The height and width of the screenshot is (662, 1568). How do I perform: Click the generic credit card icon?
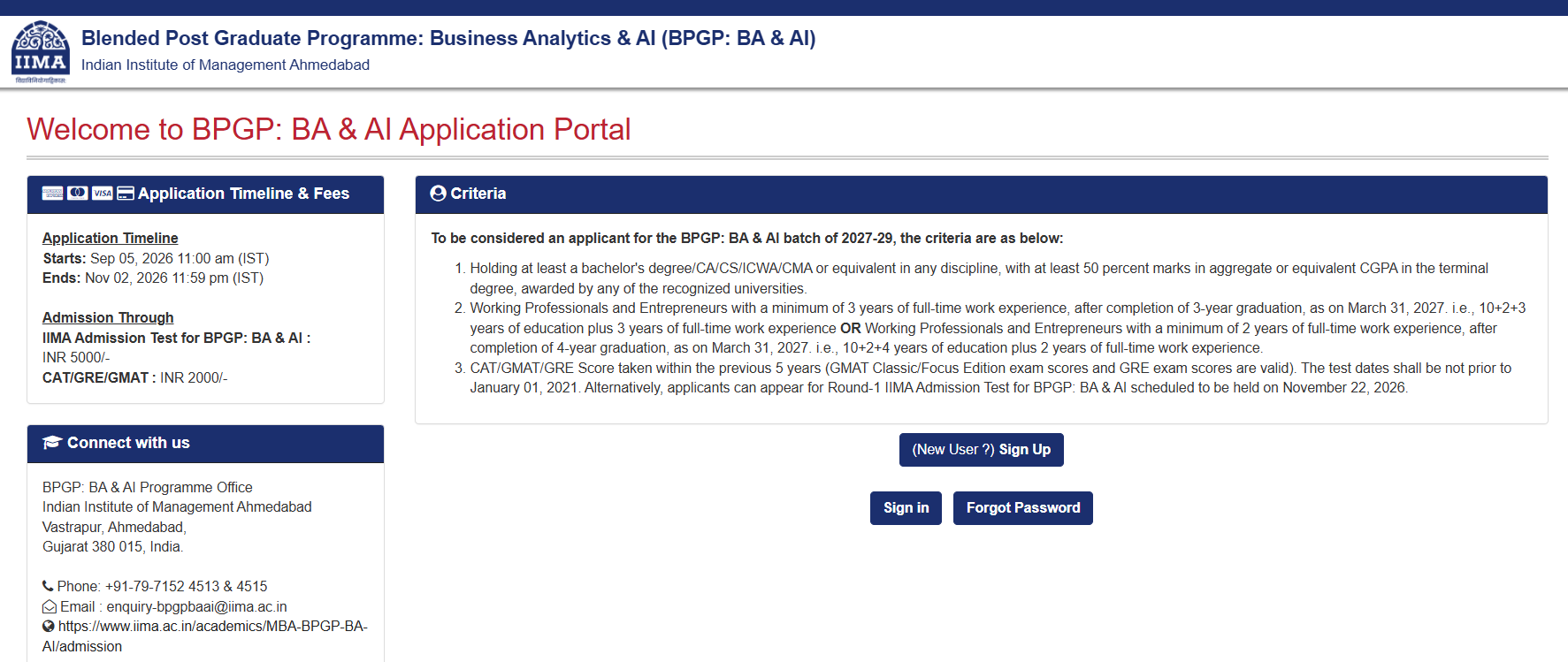click(x=126, y=194)
